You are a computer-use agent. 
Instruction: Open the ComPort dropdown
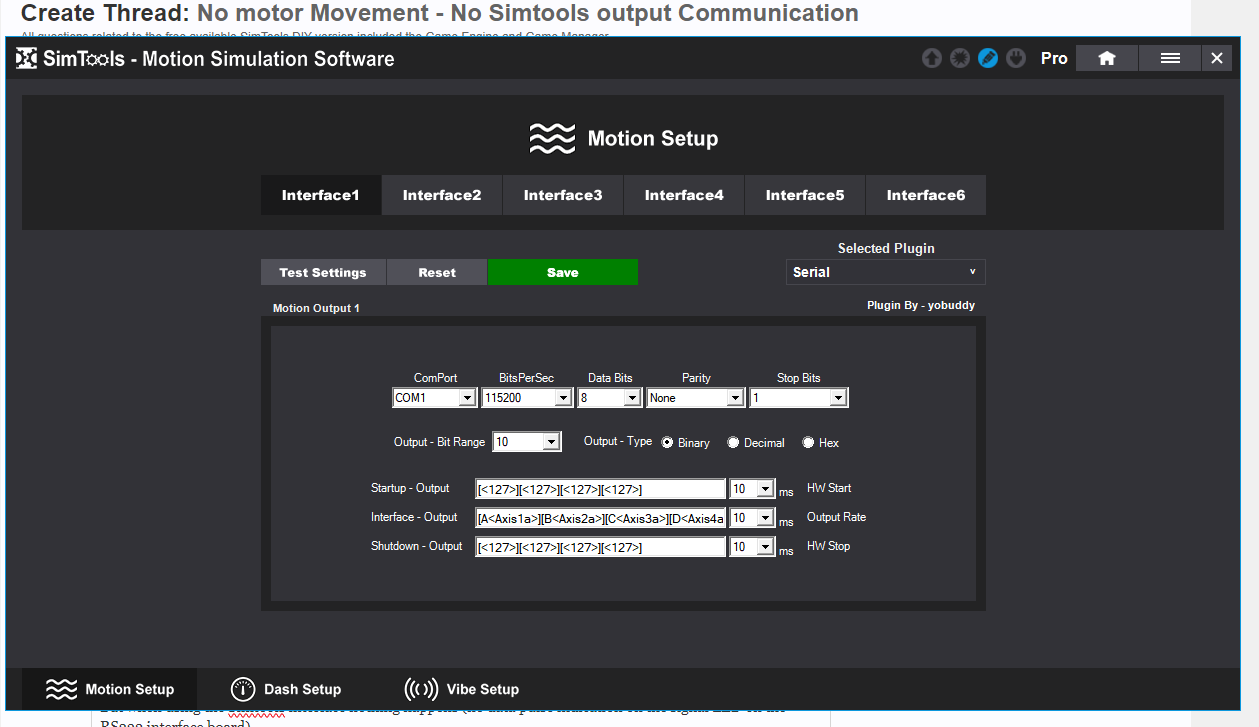click(434, 398)
